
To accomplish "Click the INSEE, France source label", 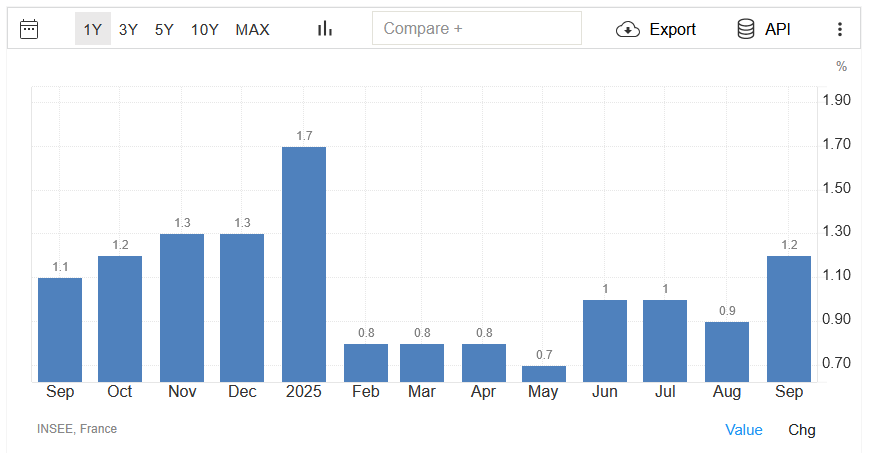I will click(x=77, y=429).
